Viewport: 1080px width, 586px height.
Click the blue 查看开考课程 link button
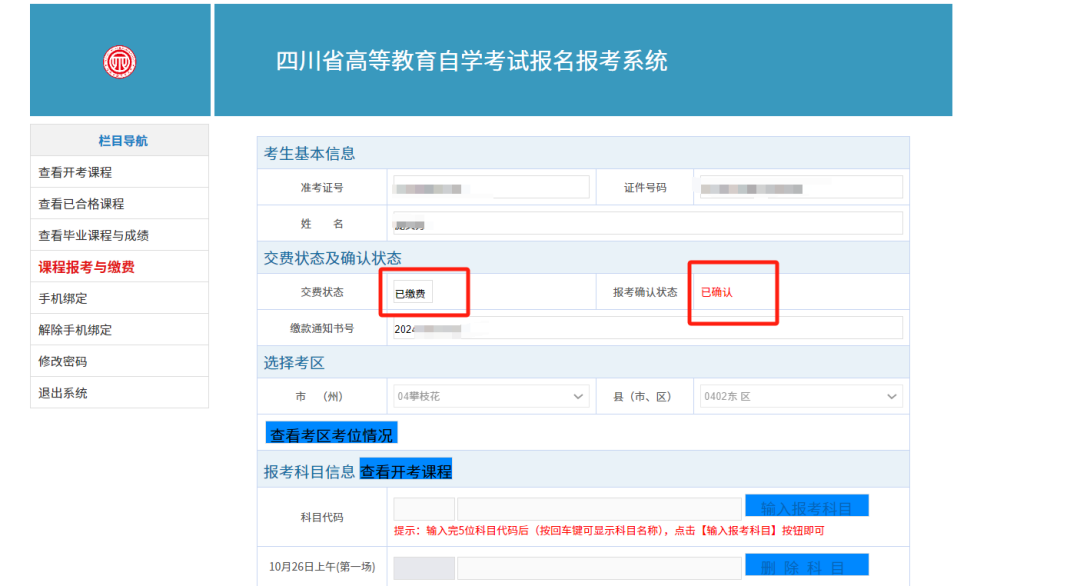(406, 471)
